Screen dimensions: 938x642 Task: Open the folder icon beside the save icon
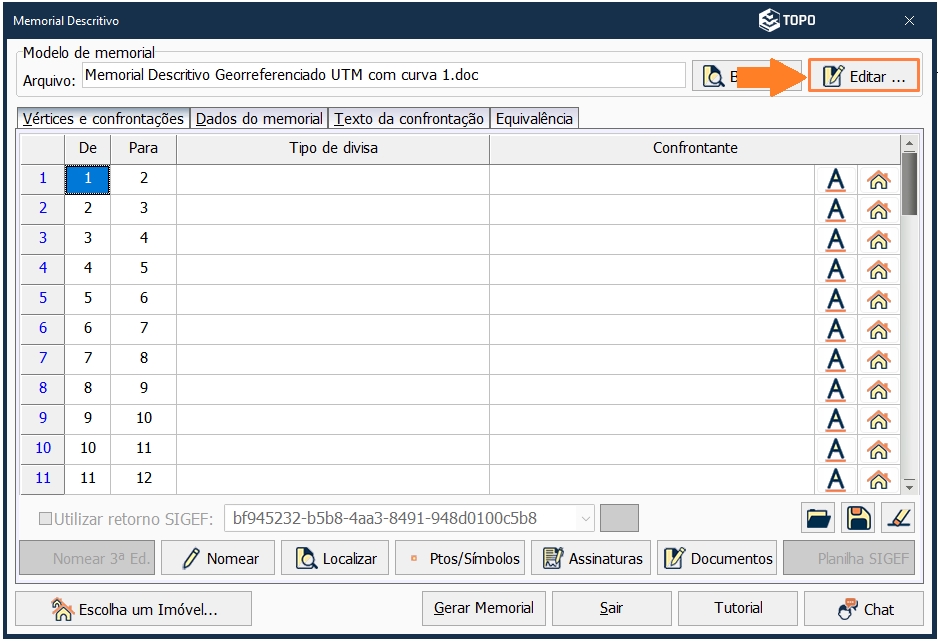tap(818, 517)
